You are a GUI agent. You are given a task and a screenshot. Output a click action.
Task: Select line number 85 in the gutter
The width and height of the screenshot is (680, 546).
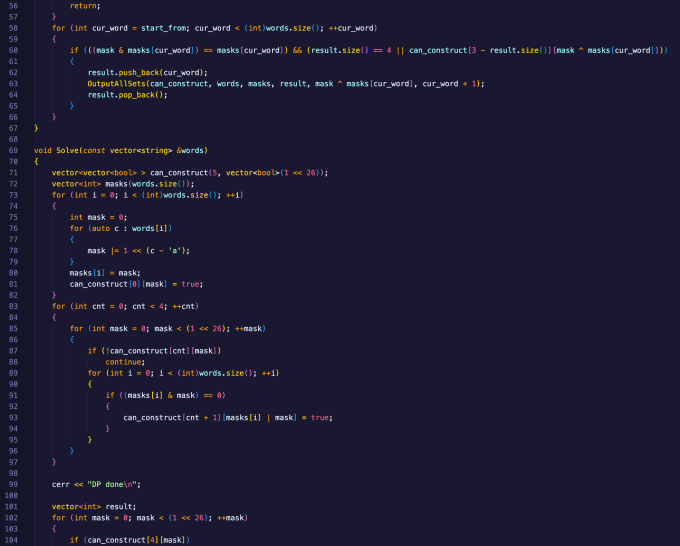point(13,329)
